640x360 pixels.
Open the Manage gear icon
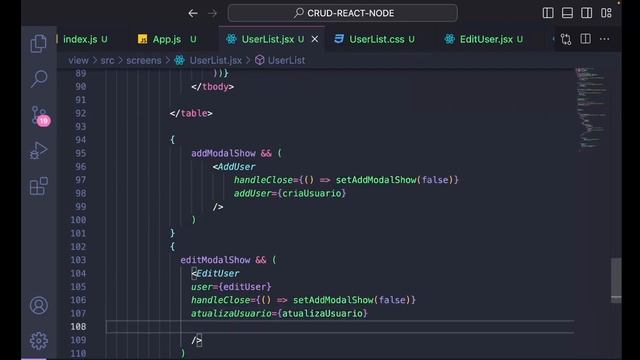point(39,340)
